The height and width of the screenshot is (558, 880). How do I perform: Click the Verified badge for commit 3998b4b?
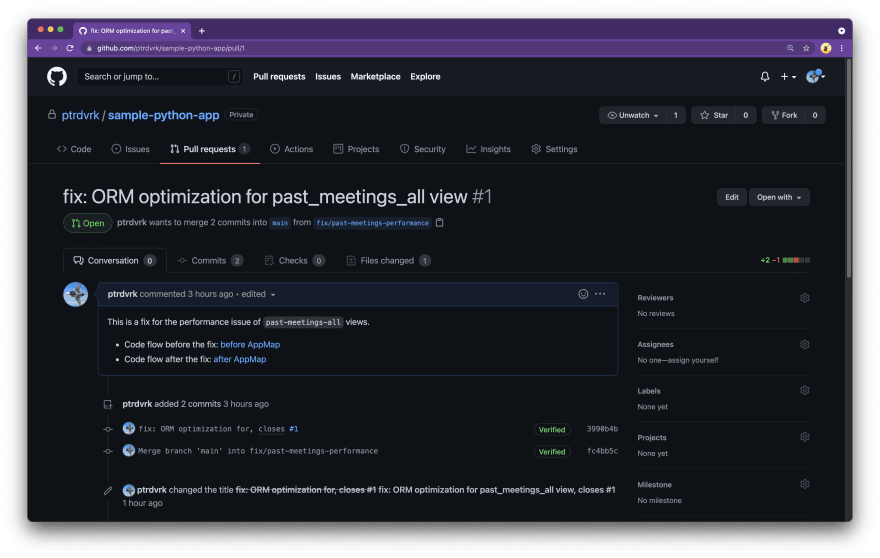552,430
